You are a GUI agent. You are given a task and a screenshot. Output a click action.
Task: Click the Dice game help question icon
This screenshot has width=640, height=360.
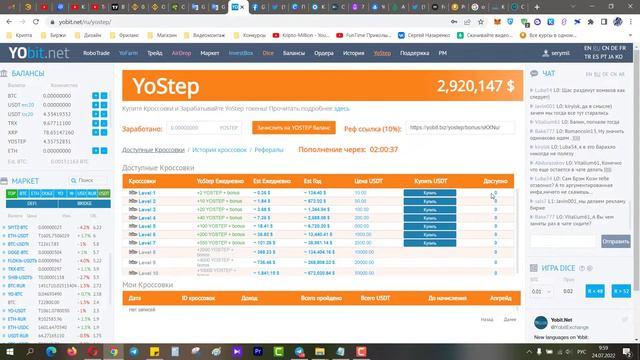click(x=582, y=268)
